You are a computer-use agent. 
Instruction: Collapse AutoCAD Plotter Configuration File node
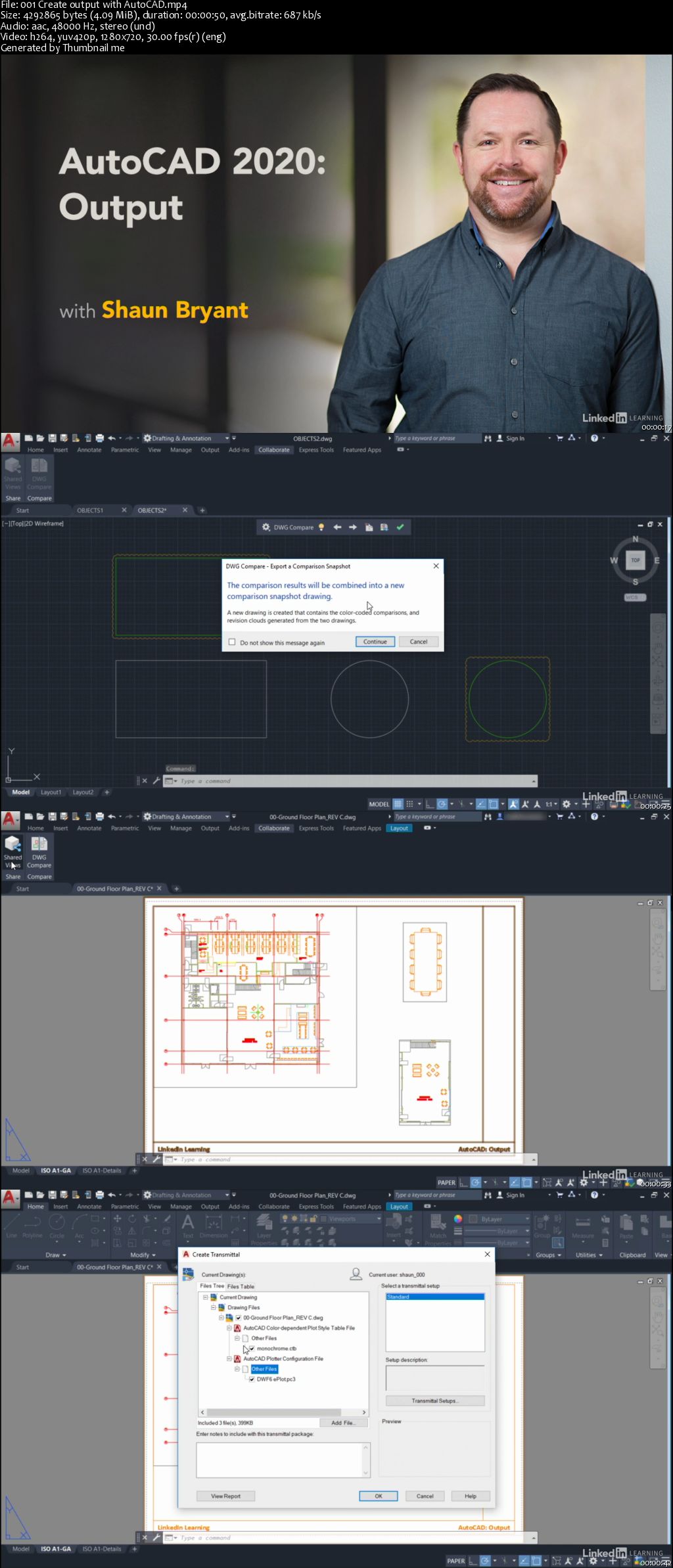click(x=229, y=1358)
